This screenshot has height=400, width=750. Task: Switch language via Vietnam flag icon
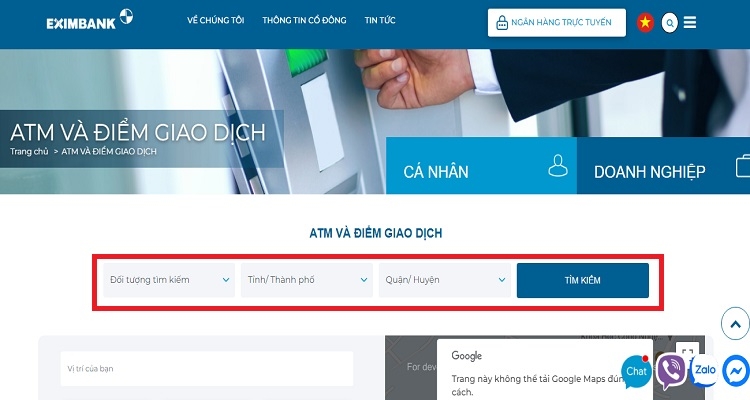coord(645,22)
